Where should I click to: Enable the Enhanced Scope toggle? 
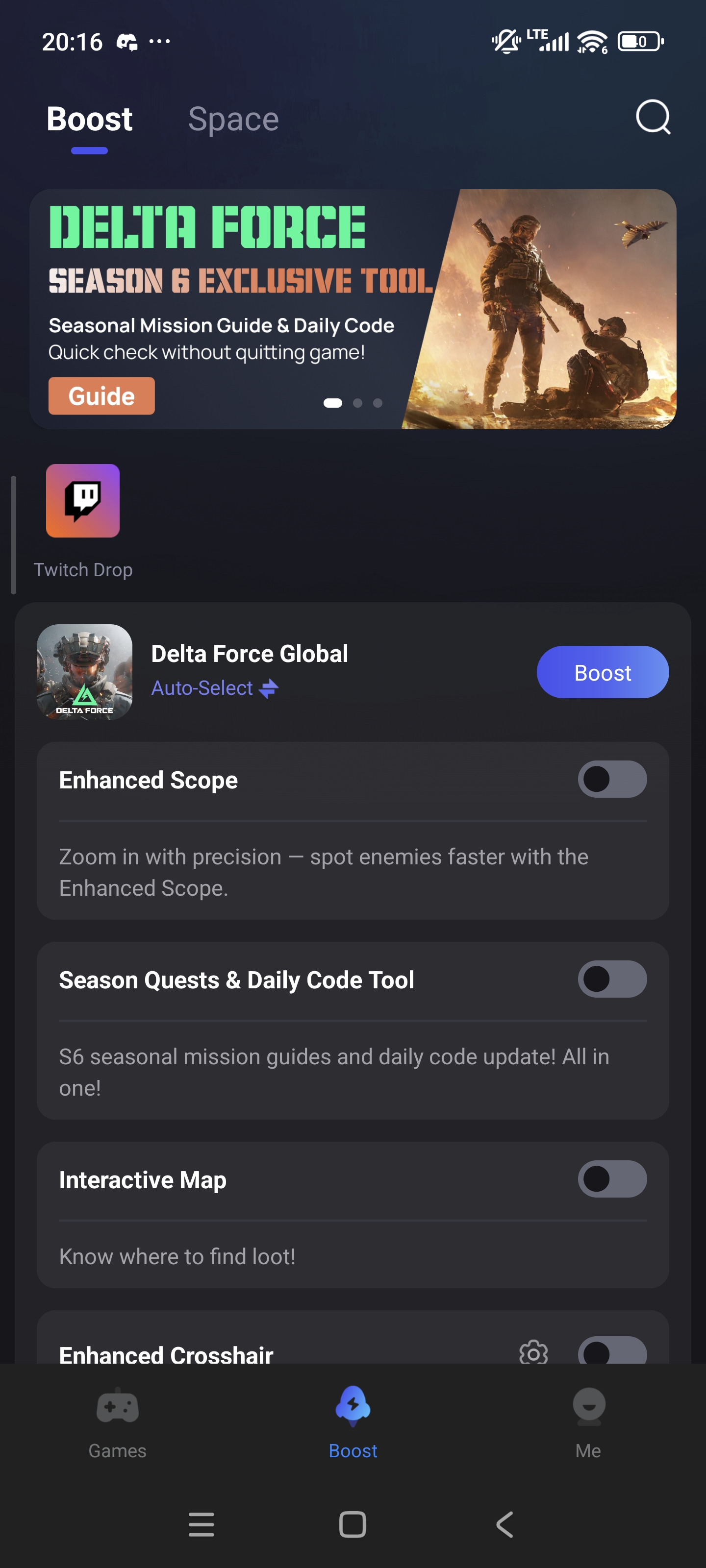(611, 779)
